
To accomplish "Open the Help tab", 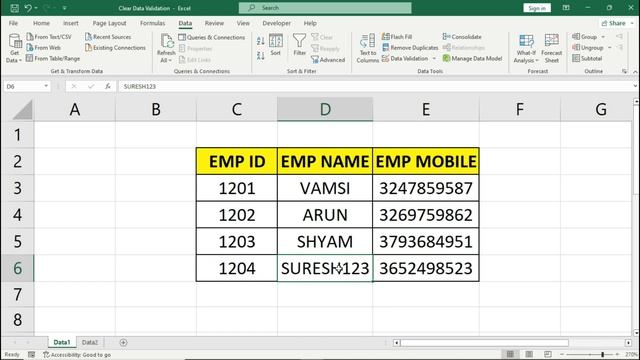I will click(x=310, y=23).
